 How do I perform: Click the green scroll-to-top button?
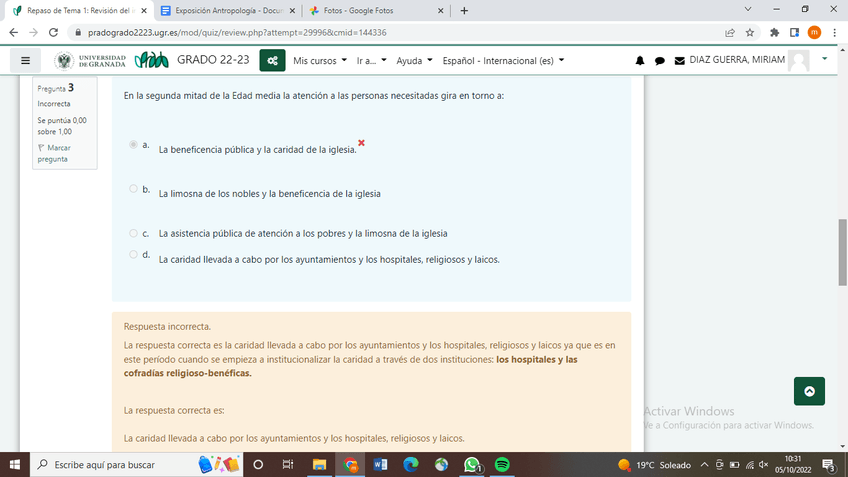click(x=809, y=391)
